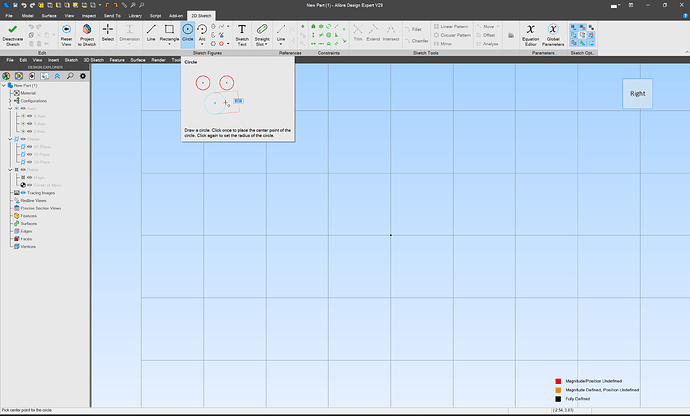Click orange Magnitude Defined legend swatch

[558, 390]
